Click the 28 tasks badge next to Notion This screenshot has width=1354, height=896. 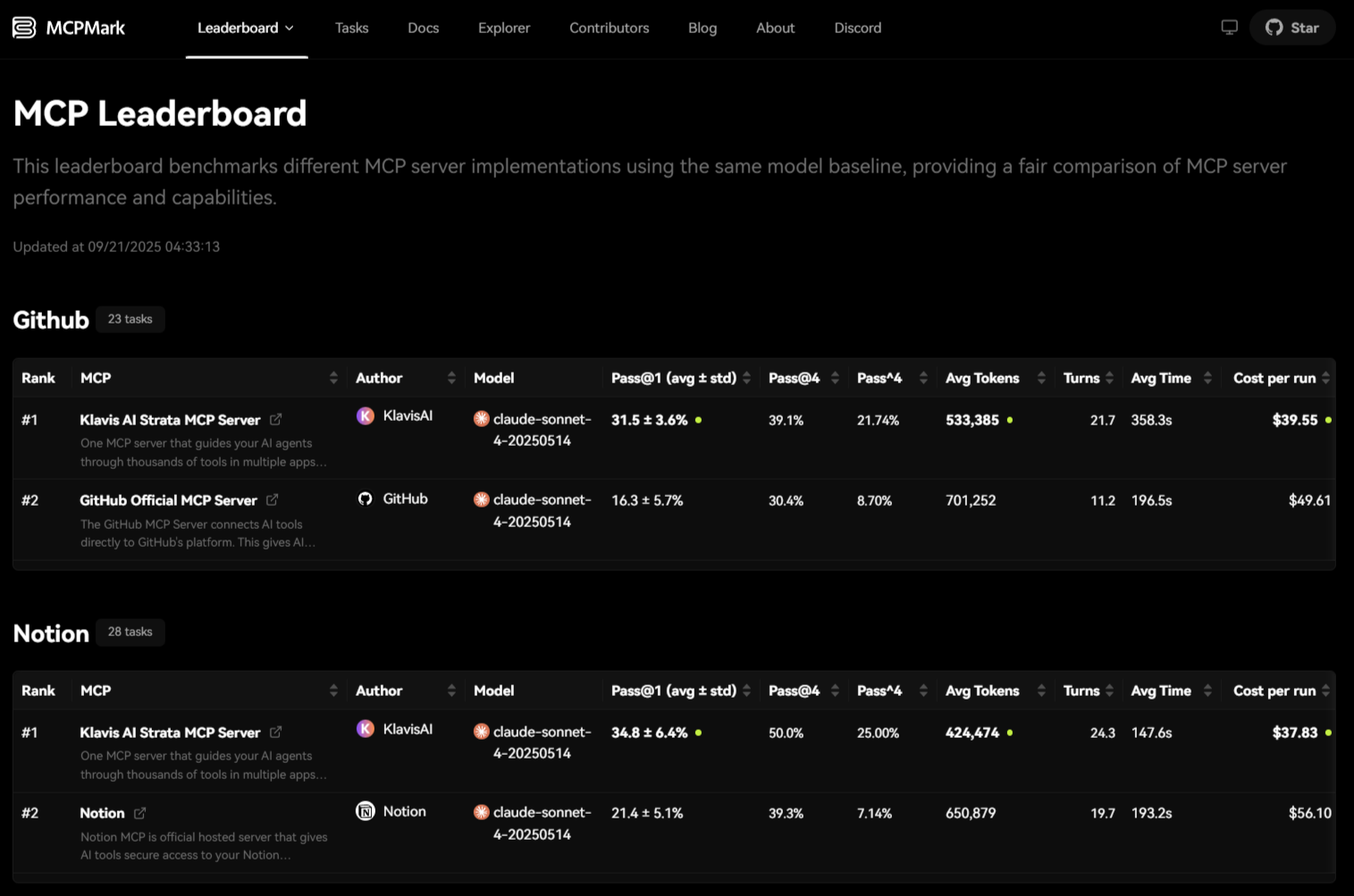(130, 632)
